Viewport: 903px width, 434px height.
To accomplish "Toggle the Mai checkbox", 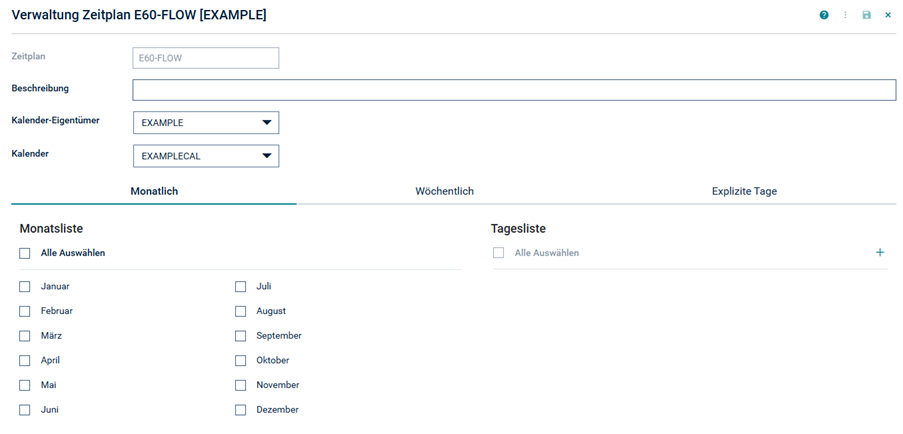I will 25,386.
